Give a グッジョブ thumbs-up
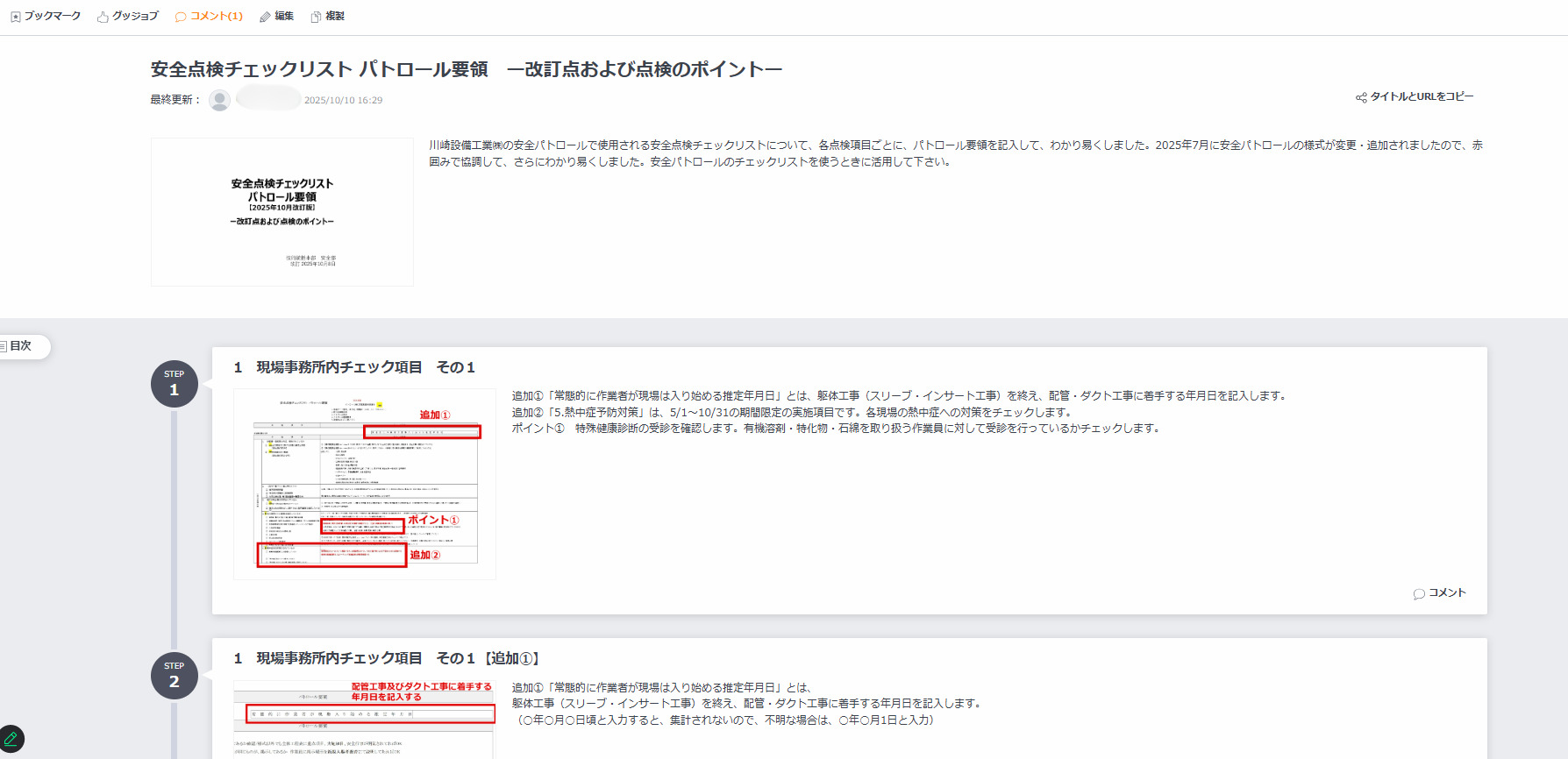 click(x=103, y=17)
